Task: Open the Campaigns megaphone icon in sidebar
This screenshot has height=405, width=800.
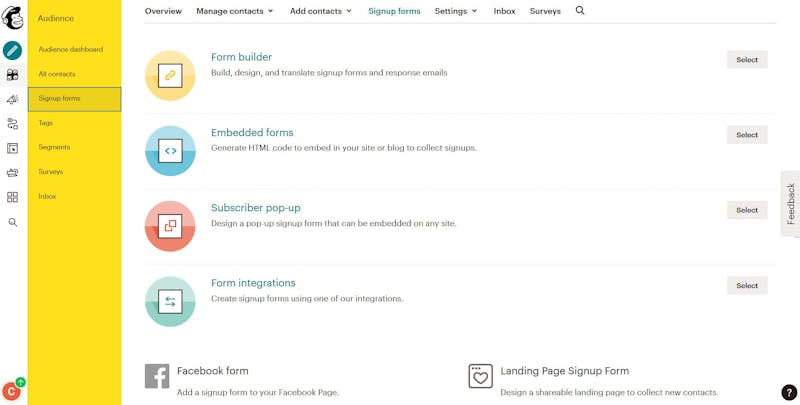Action: click(12, 99)
